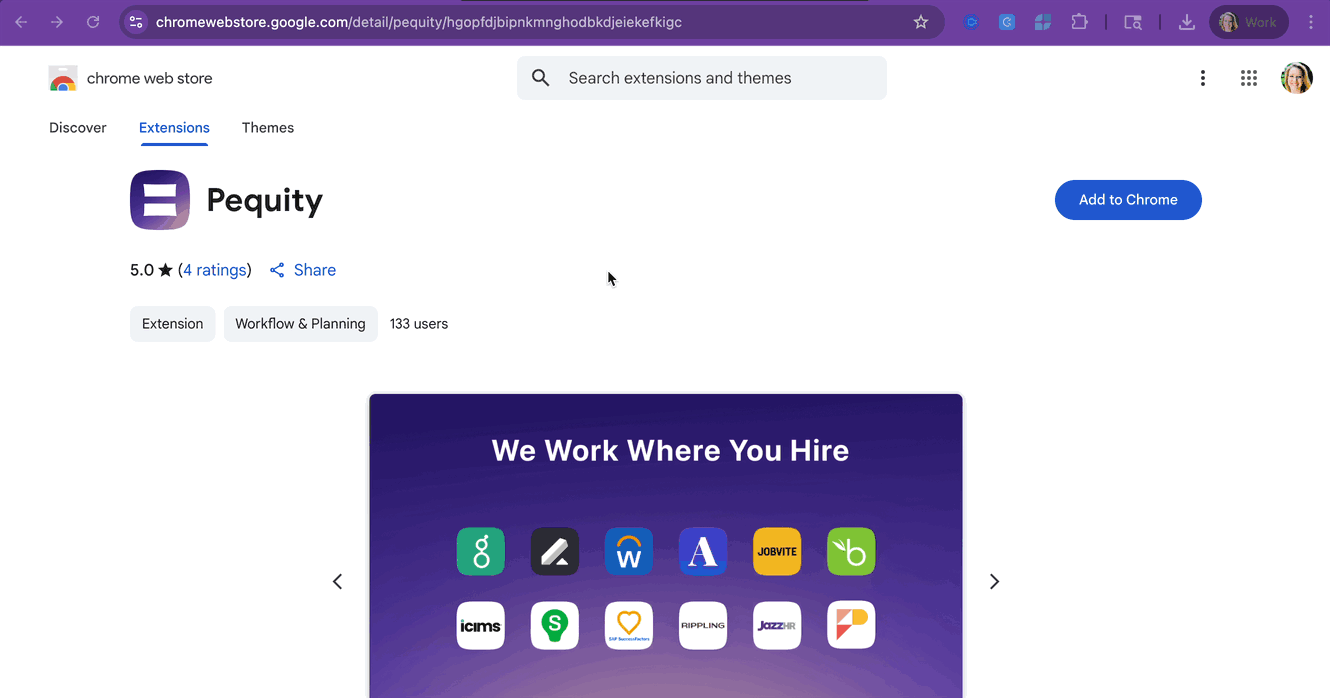Click the 'Extension' category chip

(x=173, y=324)
